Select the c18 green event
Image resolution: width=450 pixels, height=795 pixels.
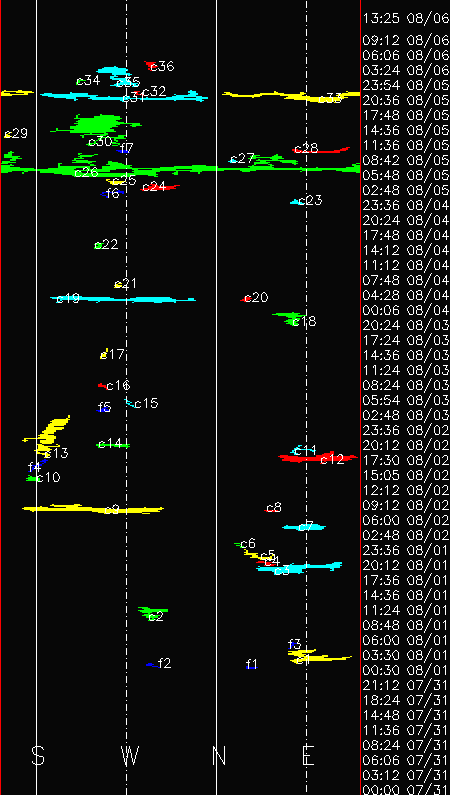point(290,319)
